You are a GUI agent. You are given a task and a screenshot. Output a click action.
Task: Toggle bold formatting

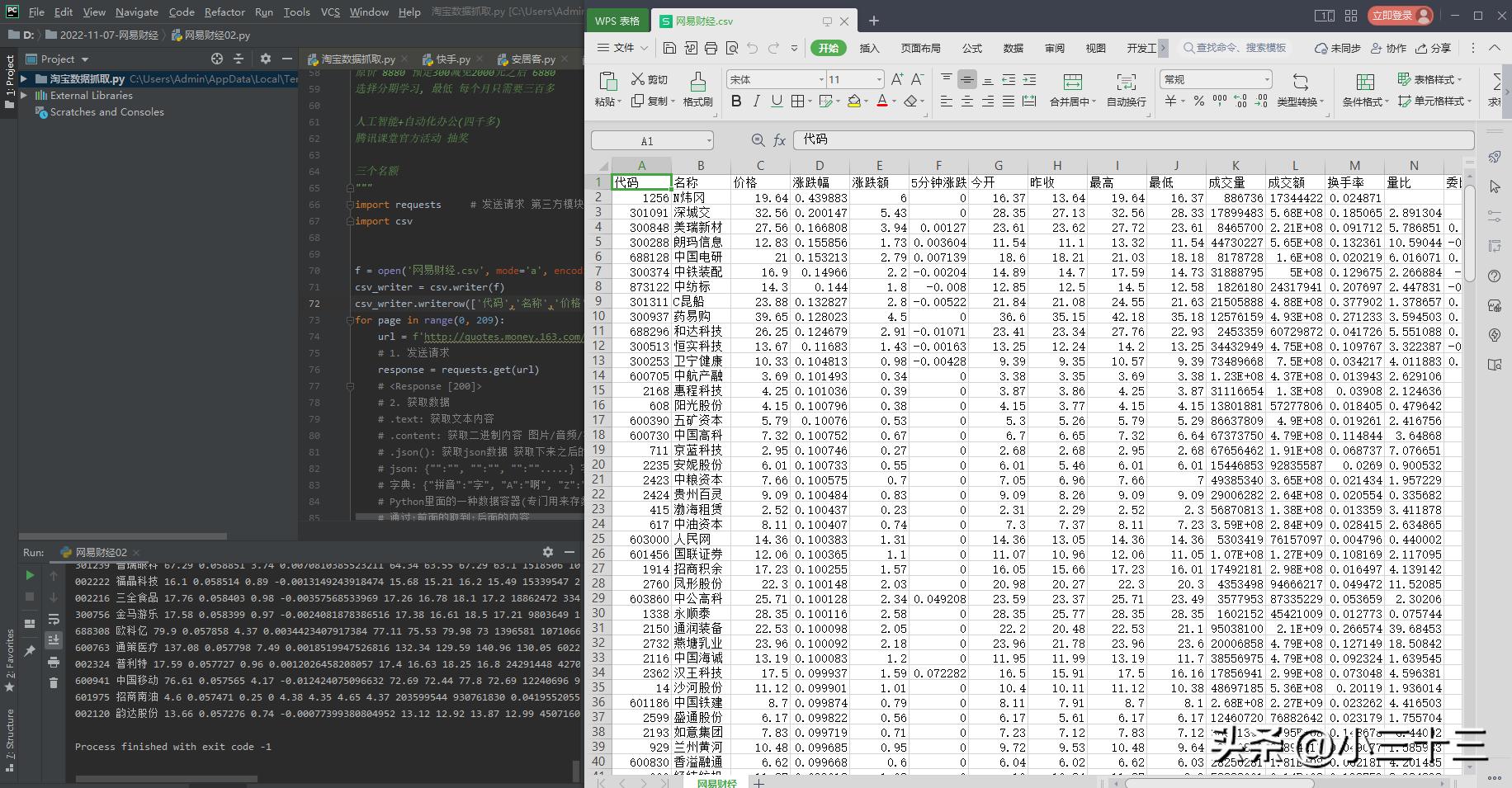pos(736,101)
